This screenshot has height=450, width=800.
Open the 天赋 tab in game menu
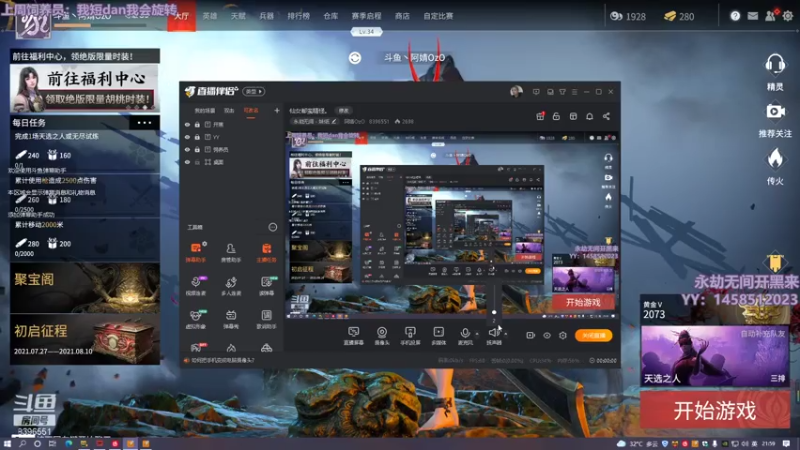[x=238, y=16]
